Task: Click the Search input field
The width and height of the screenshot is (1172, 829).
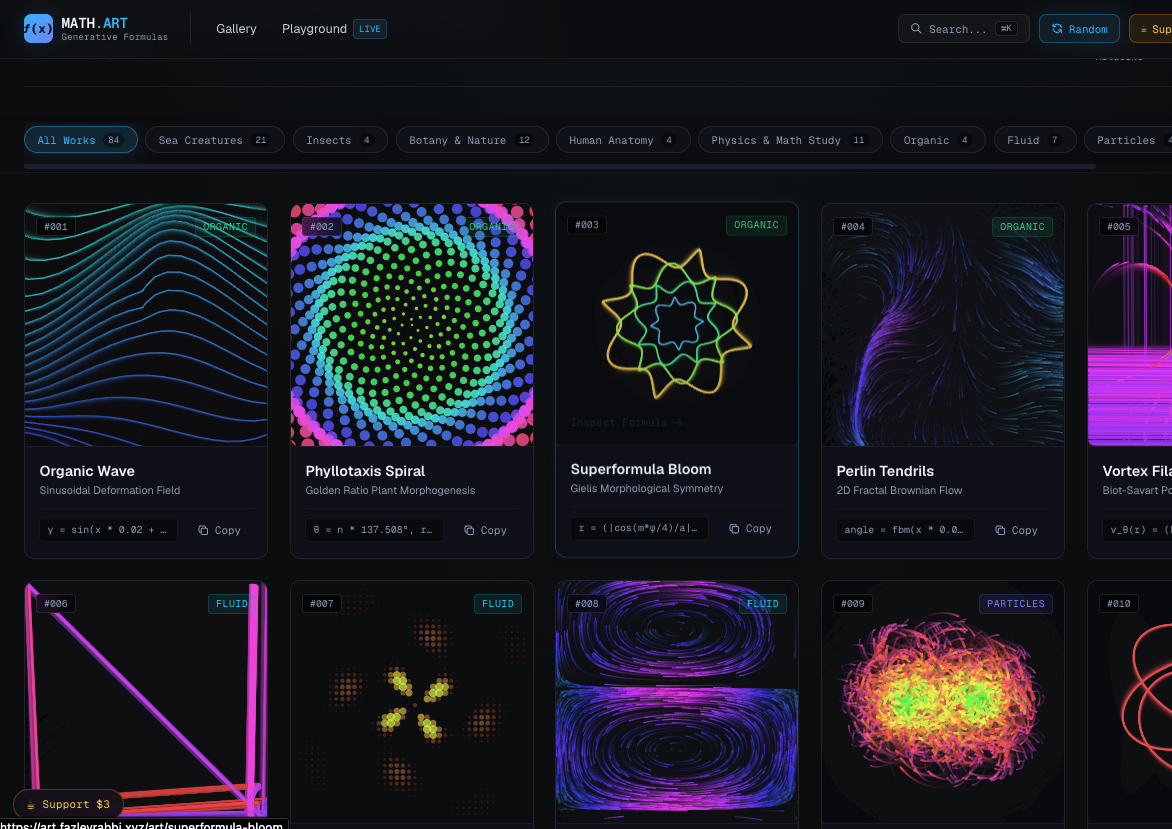Action: coord(963,28)
